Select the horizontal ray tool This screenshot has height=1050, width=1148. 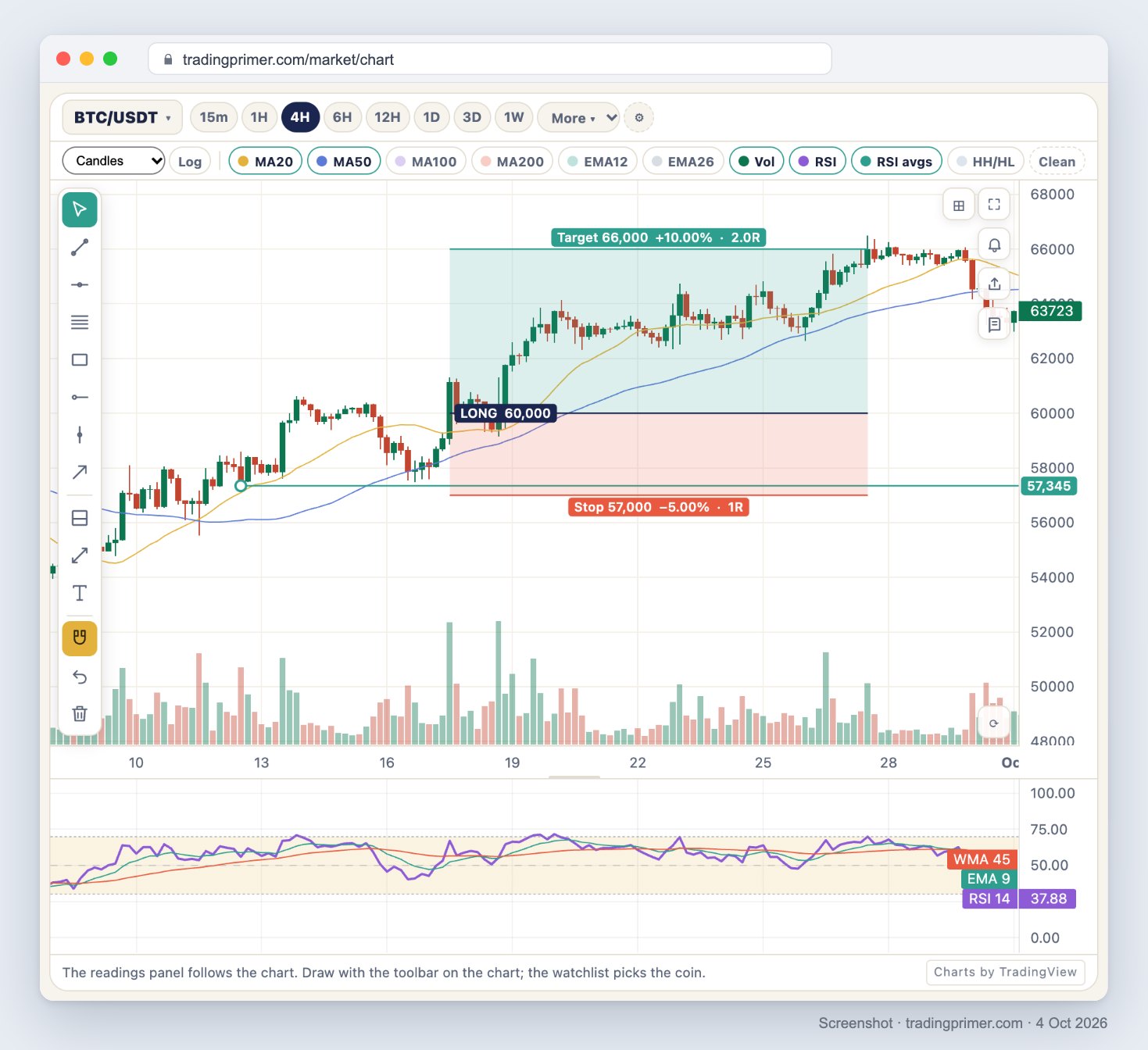(x=80, y=398)
